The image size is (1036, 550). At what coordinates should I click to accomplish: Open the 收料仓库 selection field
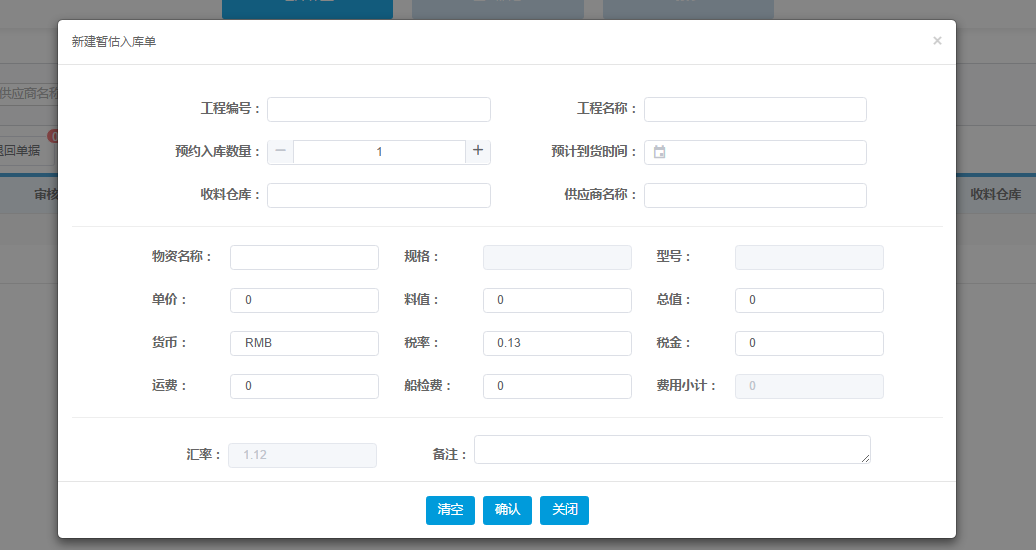click(378, 195)
